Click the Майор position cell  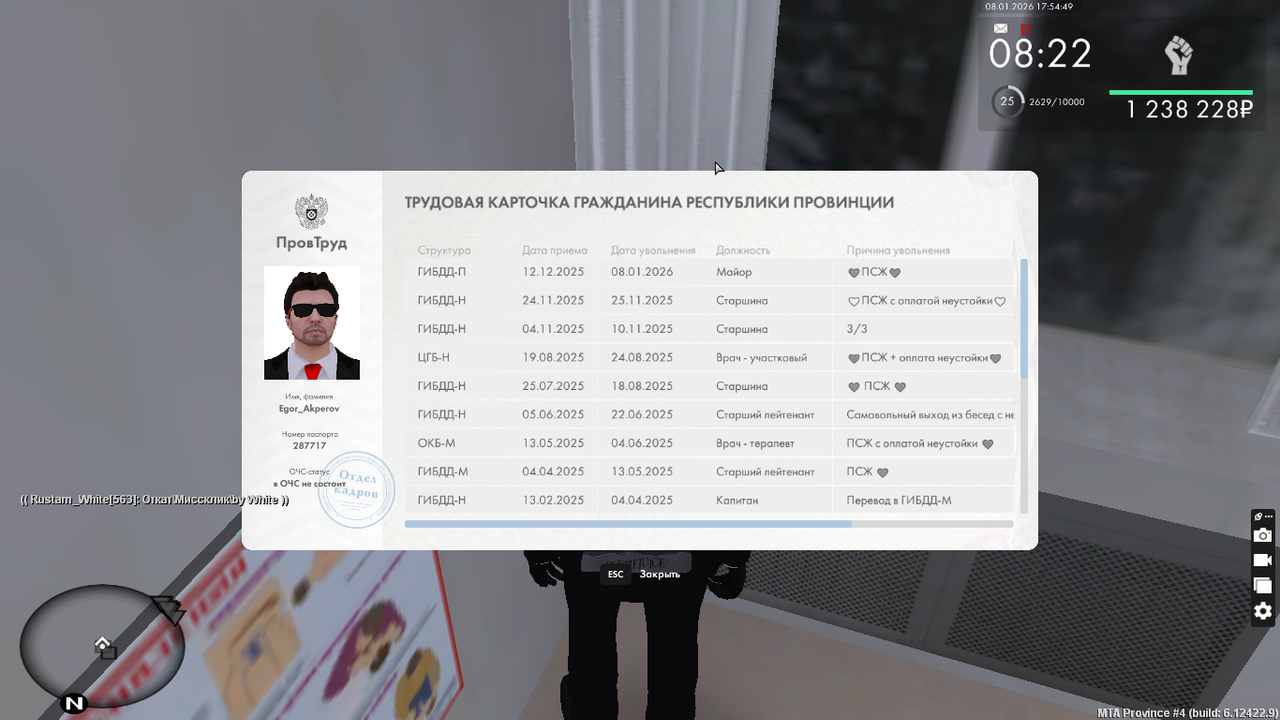(734, 272)
